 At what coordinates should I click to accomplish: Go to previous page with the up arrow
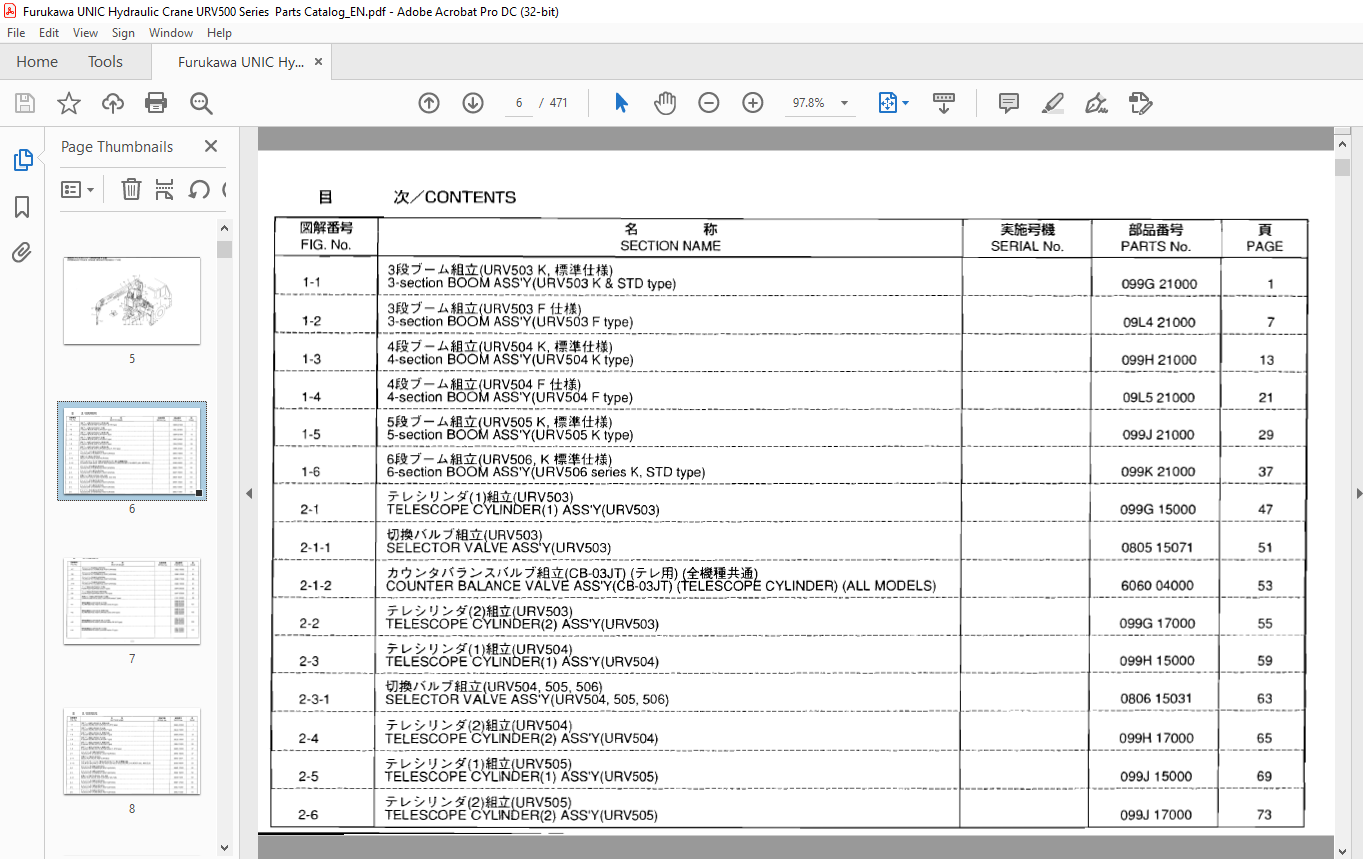click(x=429, y=103)
